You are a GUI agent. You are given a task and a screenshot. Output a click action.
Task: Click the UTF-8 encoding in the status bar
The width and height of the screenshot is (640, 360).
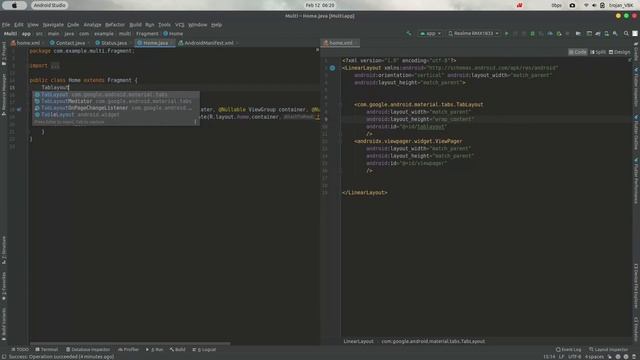tap(574, 357)
